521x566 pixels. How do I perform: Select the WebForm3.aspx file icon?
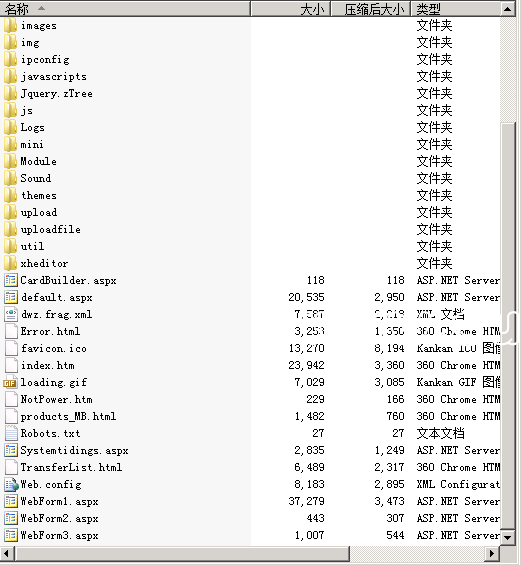coord(11,536)
